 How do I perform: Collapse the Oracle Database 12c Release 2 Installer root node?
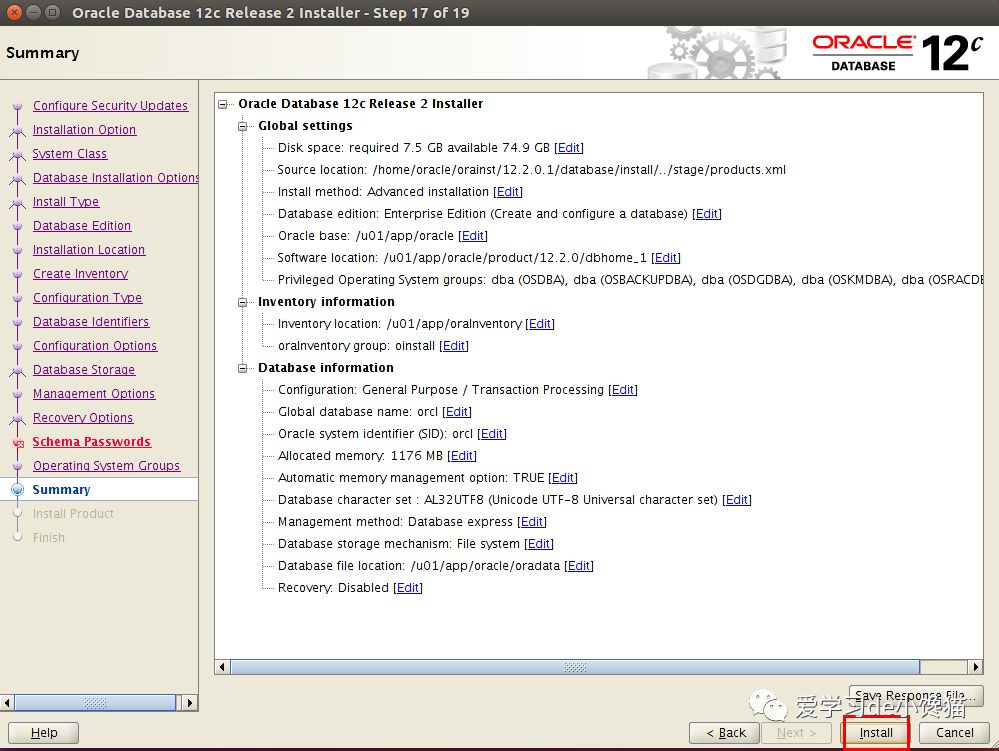pos(222,104)
